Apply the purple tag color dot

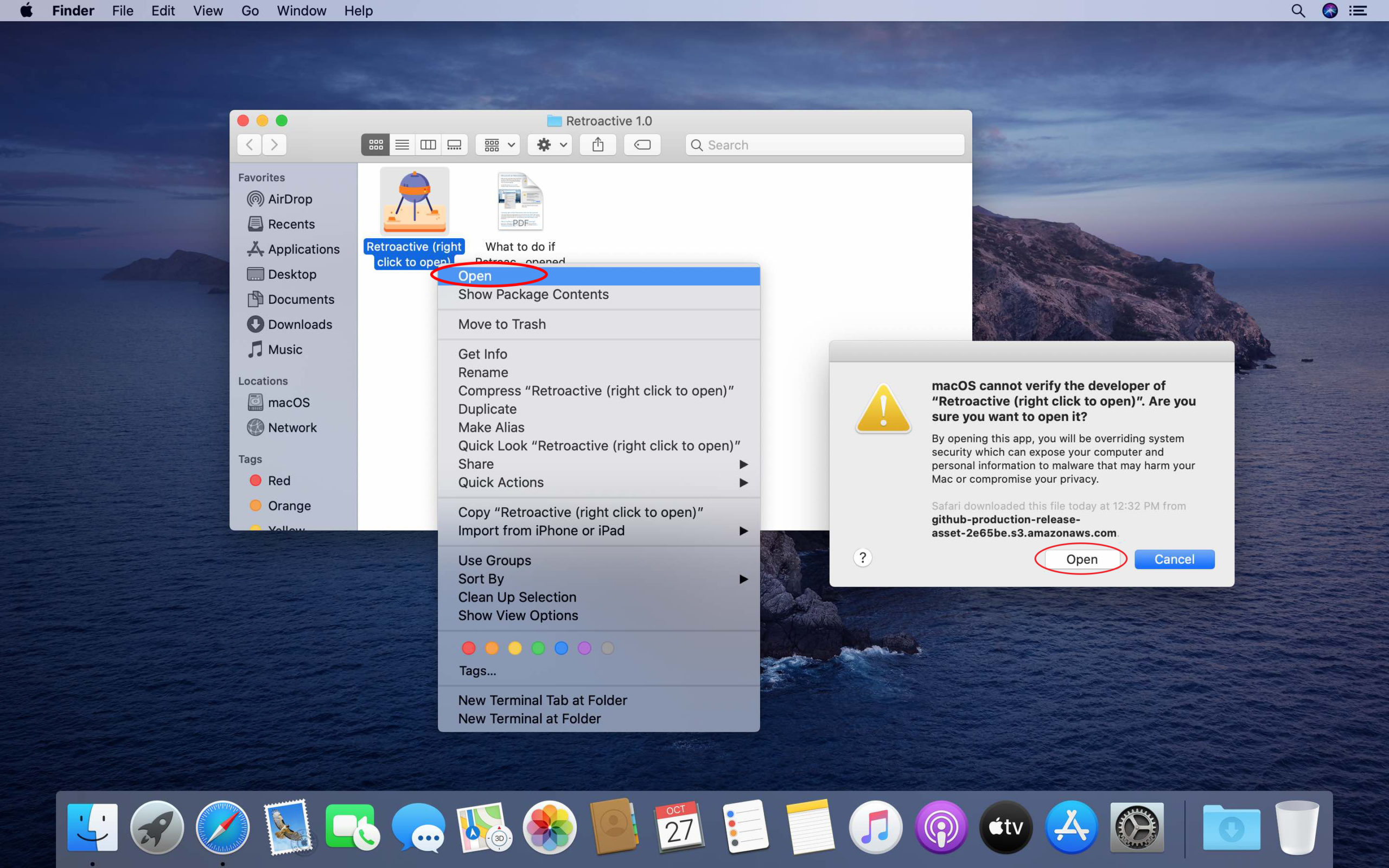point(584,648)
